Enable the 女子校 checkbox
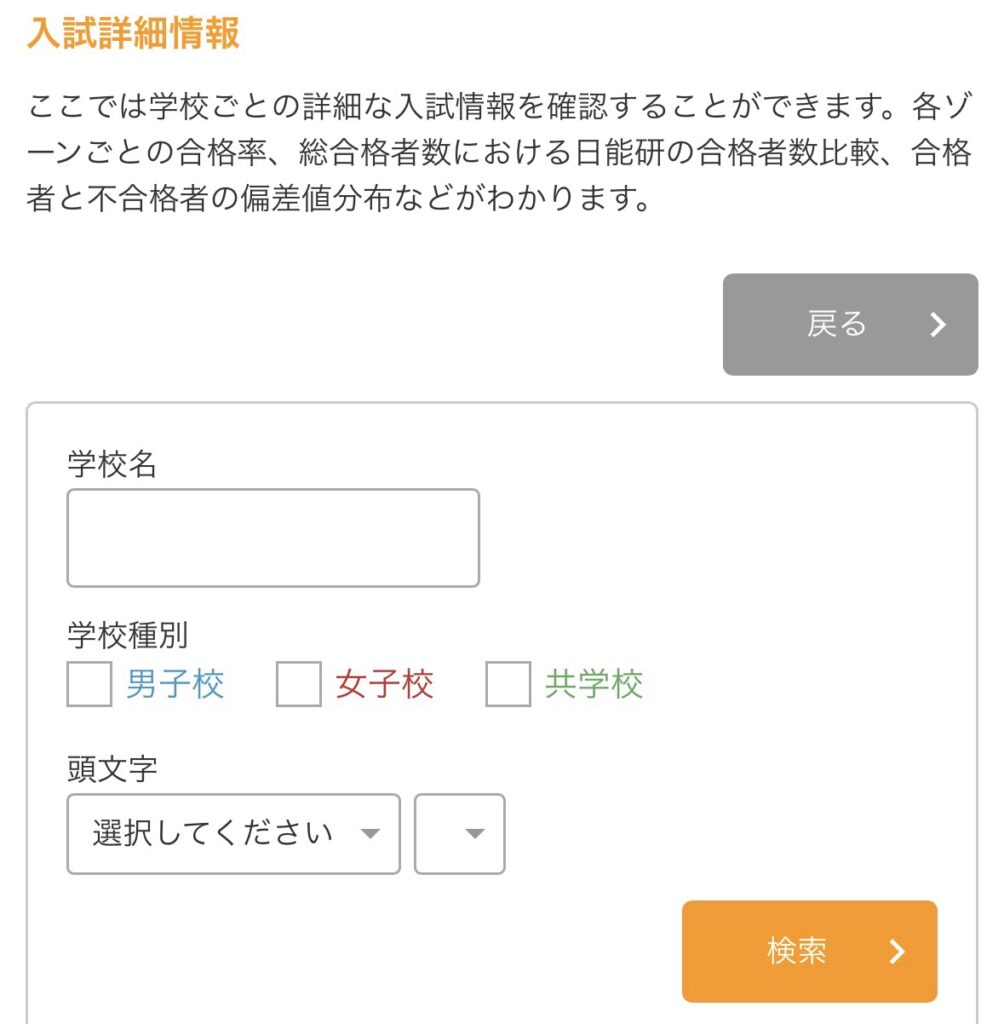Image resolution: width=1004 pixels, height=1024 pixels. click(299, 686)
